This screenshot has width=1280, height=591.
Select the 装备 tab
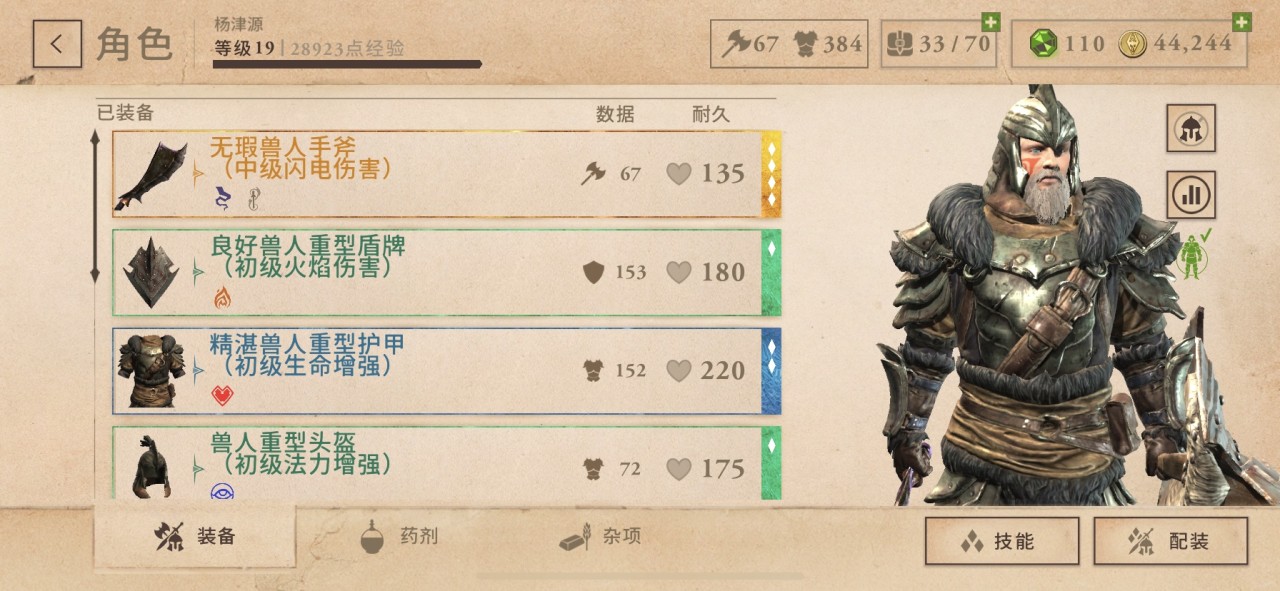pyautogui.click(x=195, y=537)
